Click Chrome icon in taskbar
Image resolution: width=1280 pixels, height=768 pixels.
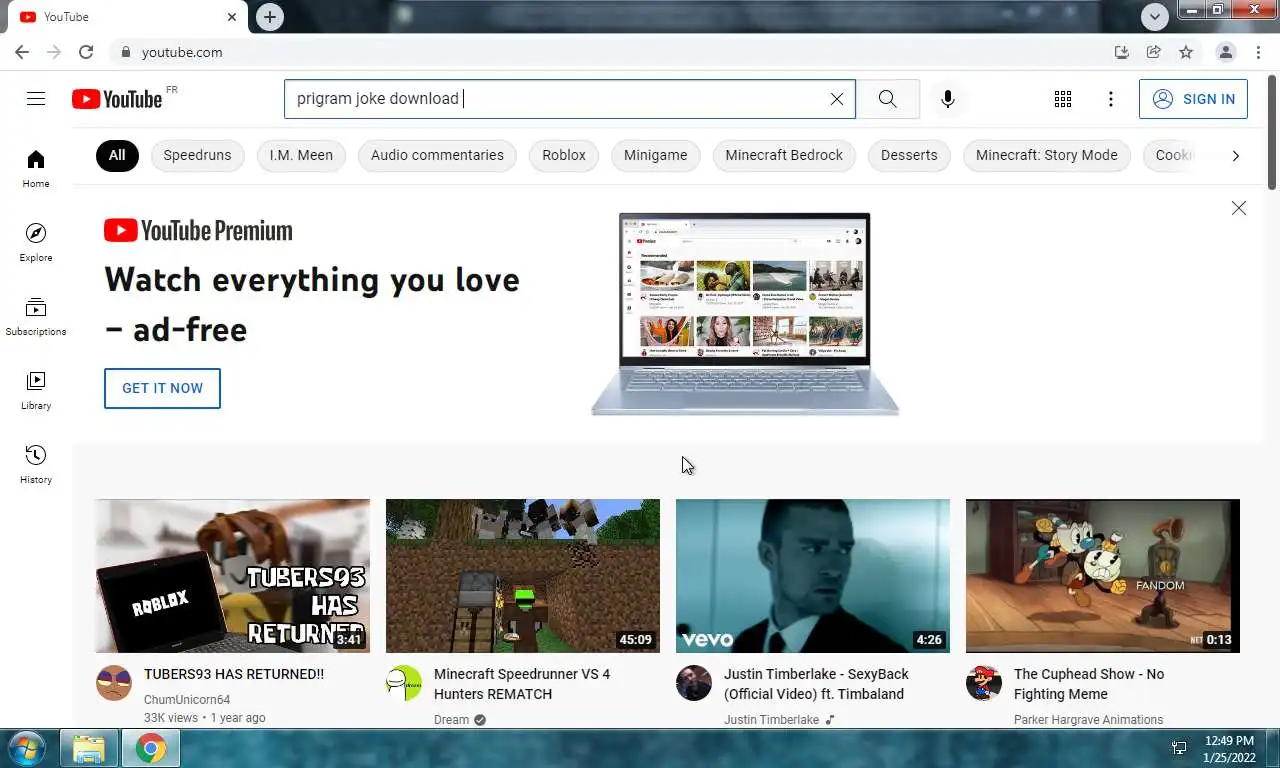tap(151, 748)
